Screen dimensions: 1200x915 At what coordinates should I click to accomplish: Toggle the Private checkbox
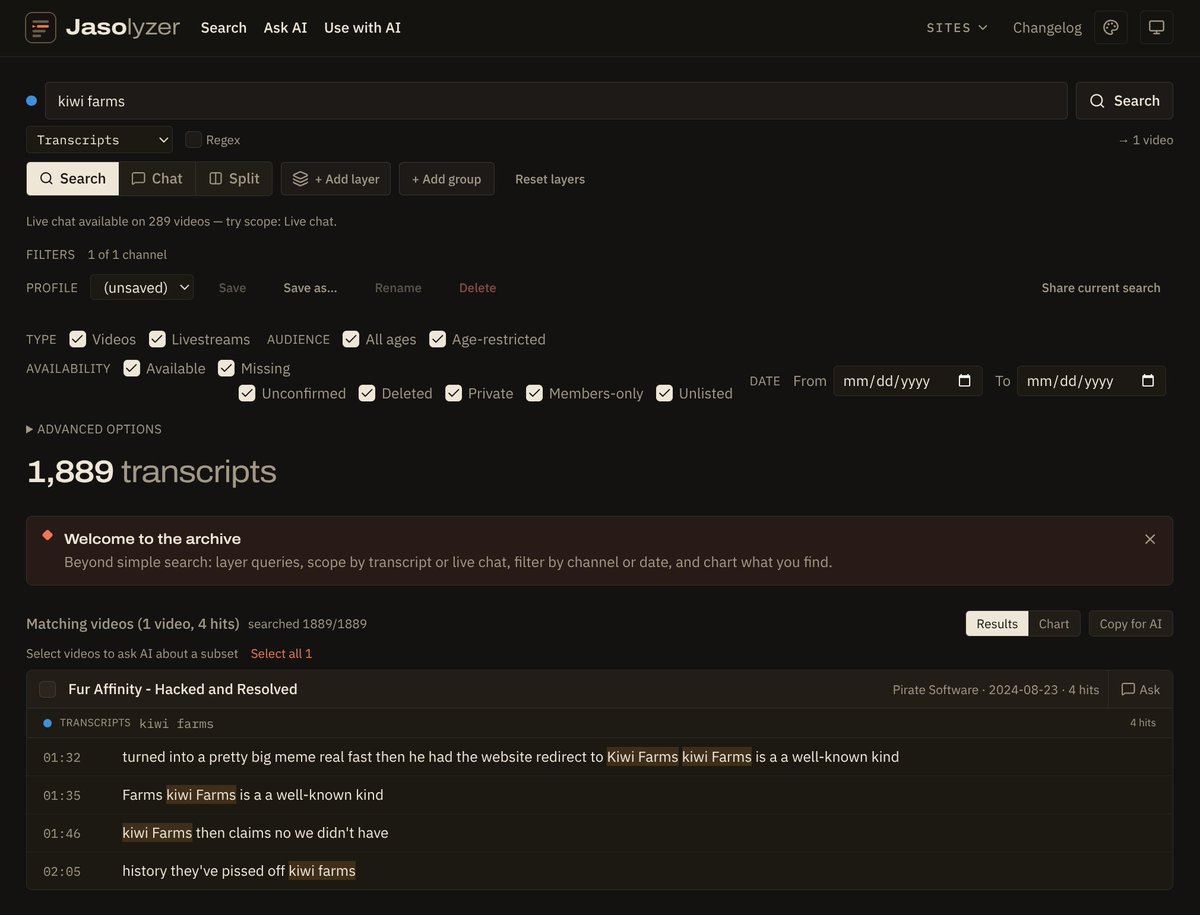454,393
